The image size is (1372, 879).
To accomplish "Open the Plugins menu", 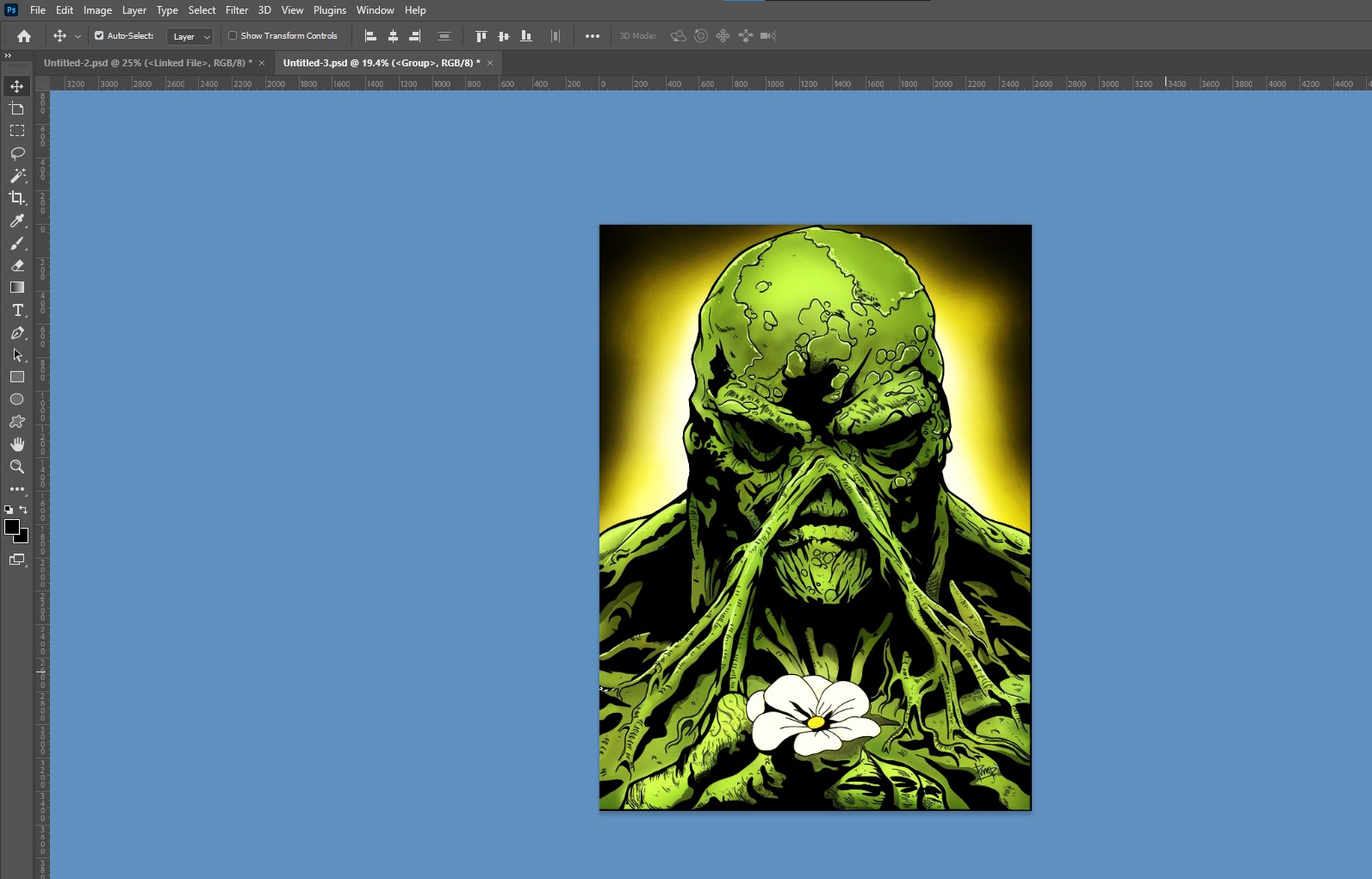I will pyautogui.click(x=330, y=10).
